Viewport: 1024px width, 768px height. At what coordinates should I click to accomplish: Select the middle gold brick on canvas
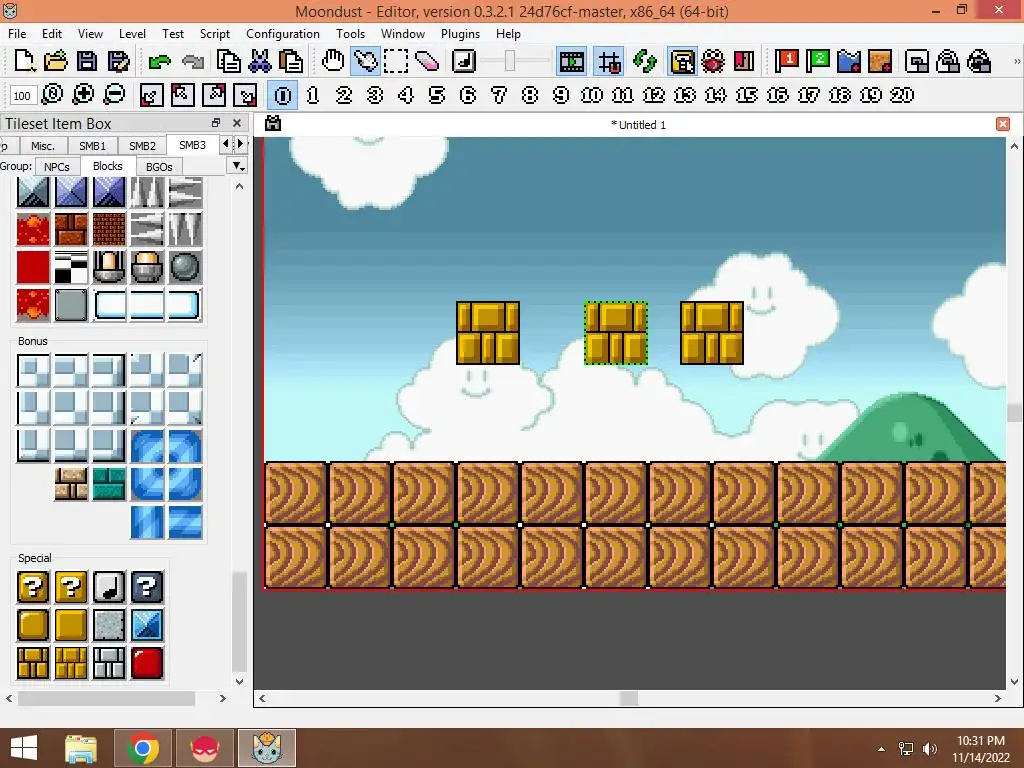click(616, 333)
